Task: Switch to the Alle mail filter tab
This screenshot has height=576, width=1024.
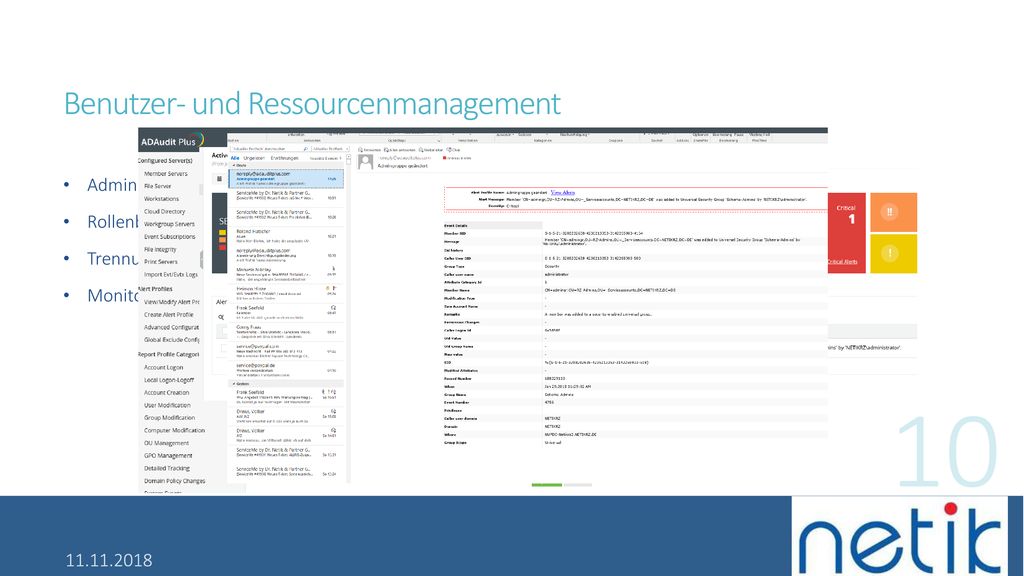Action: pos(235,158)
